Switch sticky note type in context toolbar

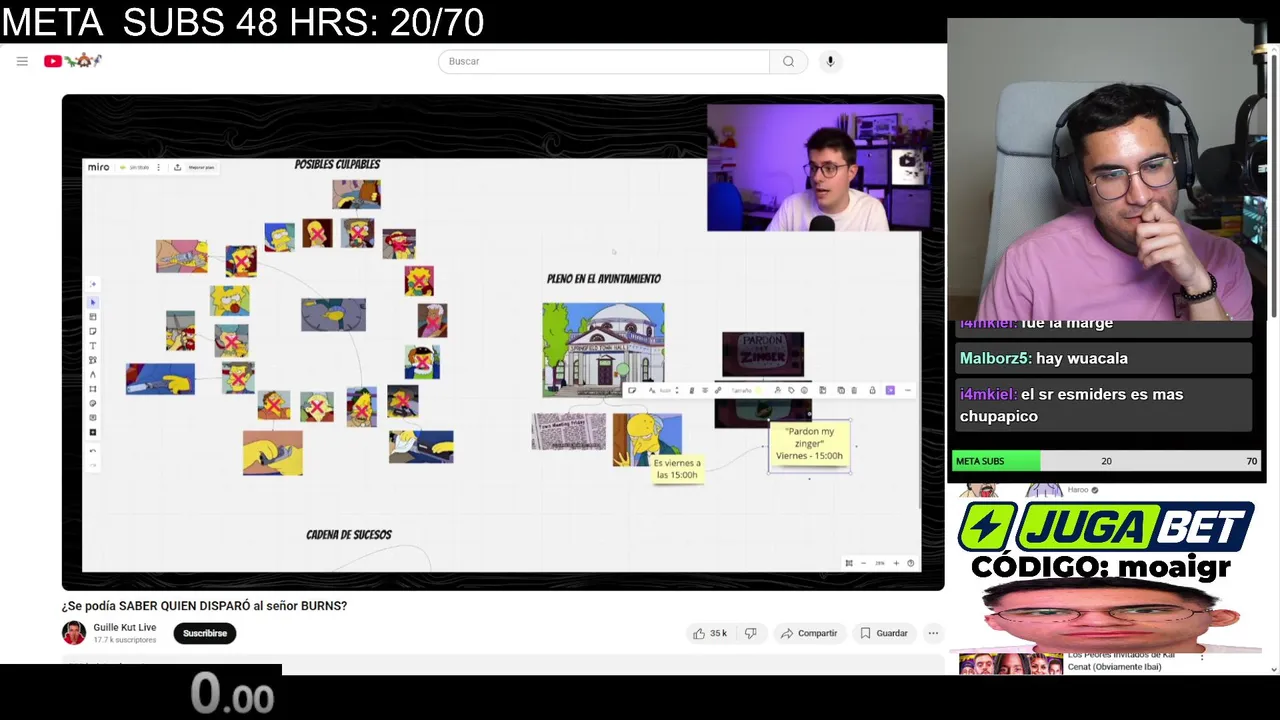click(x=632, y=390)
